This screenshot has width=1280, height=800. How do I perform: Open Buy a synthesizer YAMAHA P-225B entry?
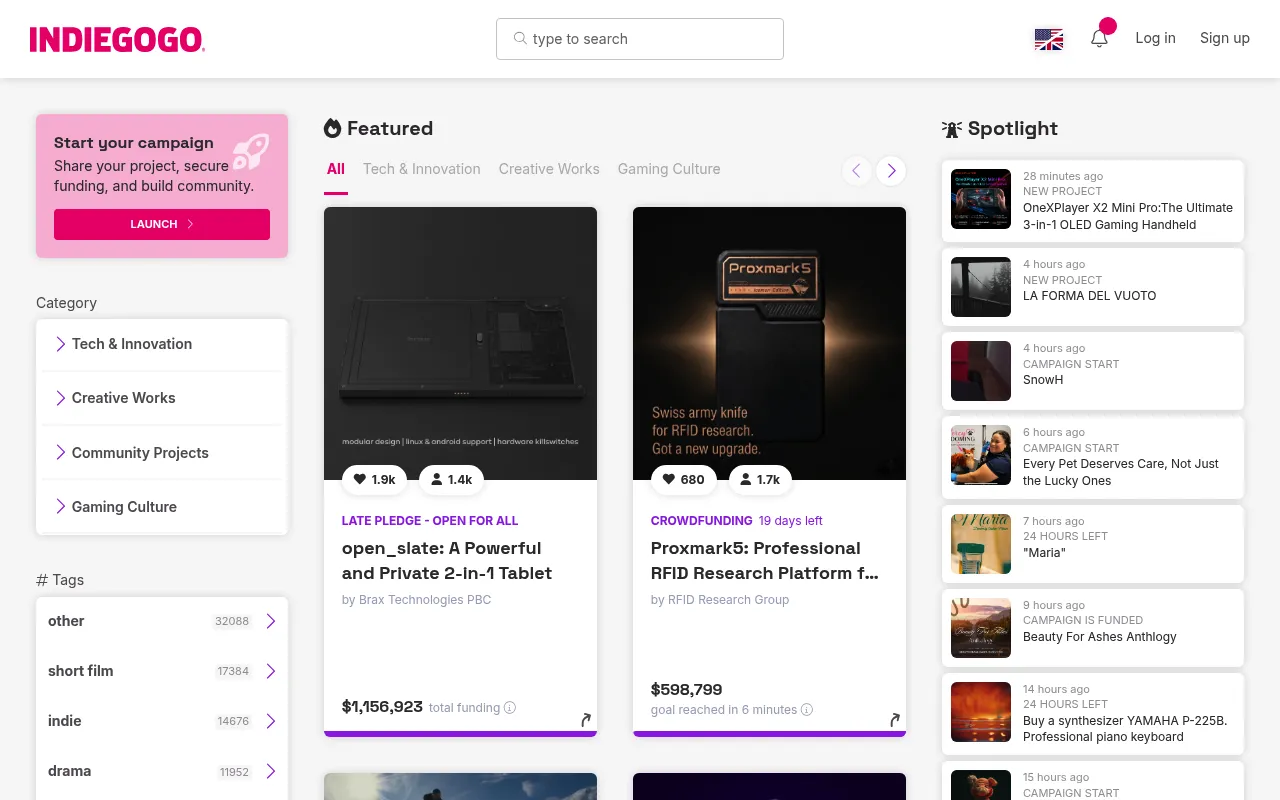pyautogui.click(x=1092, y=713)
